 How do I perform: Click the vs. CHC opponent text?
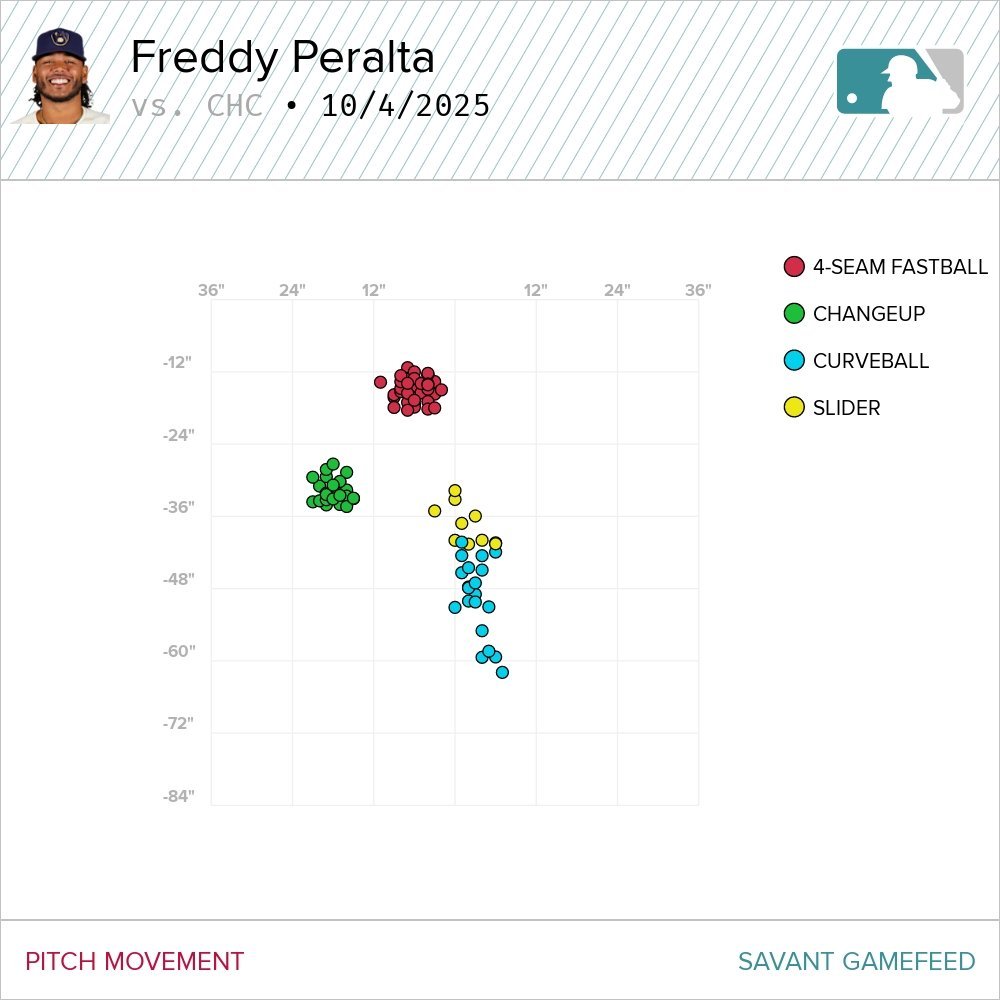(197, 106)
